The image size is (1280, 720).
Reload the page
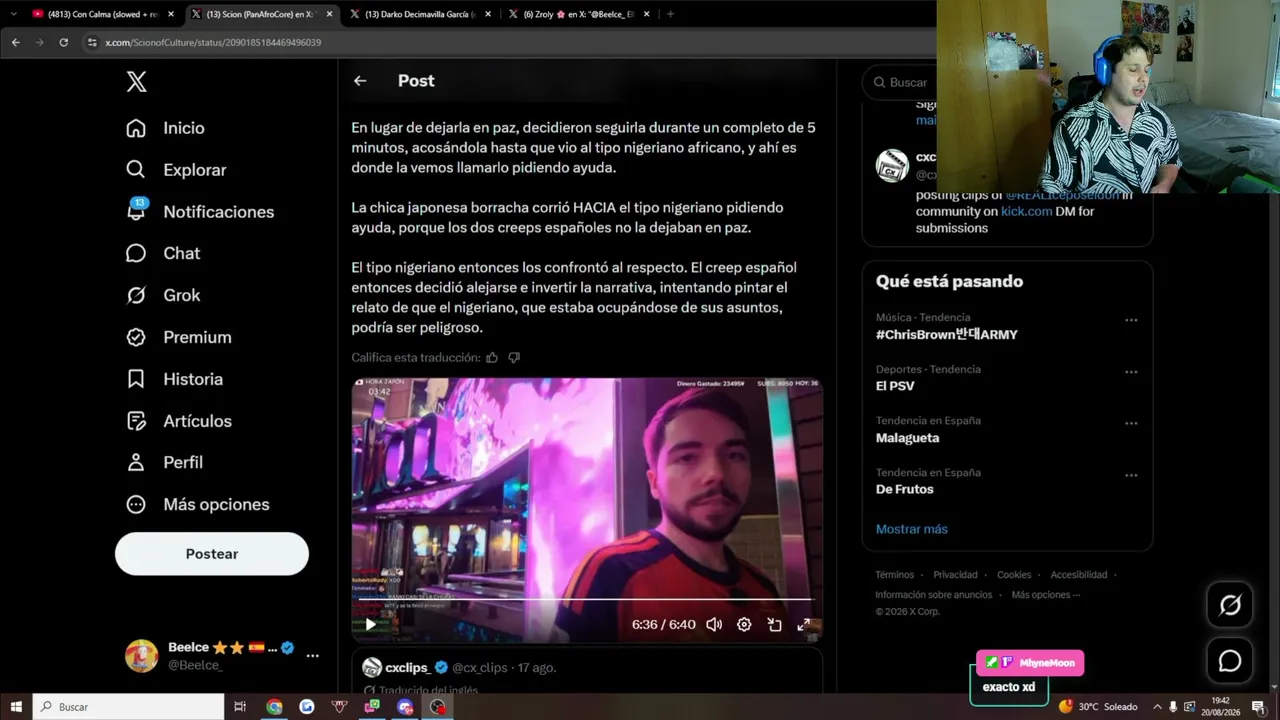63,42
